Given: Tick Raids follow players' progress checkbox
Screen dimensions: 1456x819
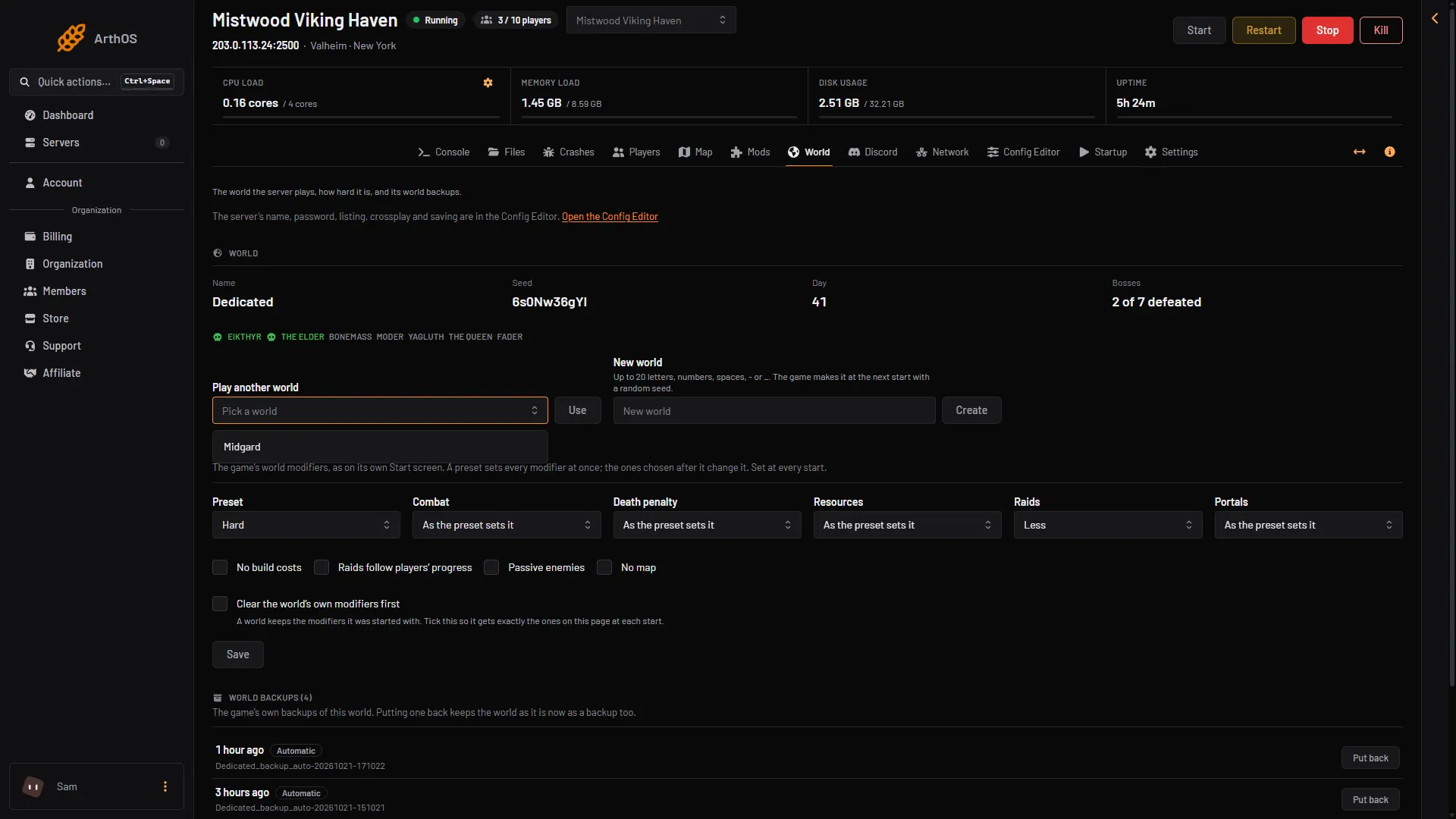Looking at the screenshot, I should (x=322, y=567).
